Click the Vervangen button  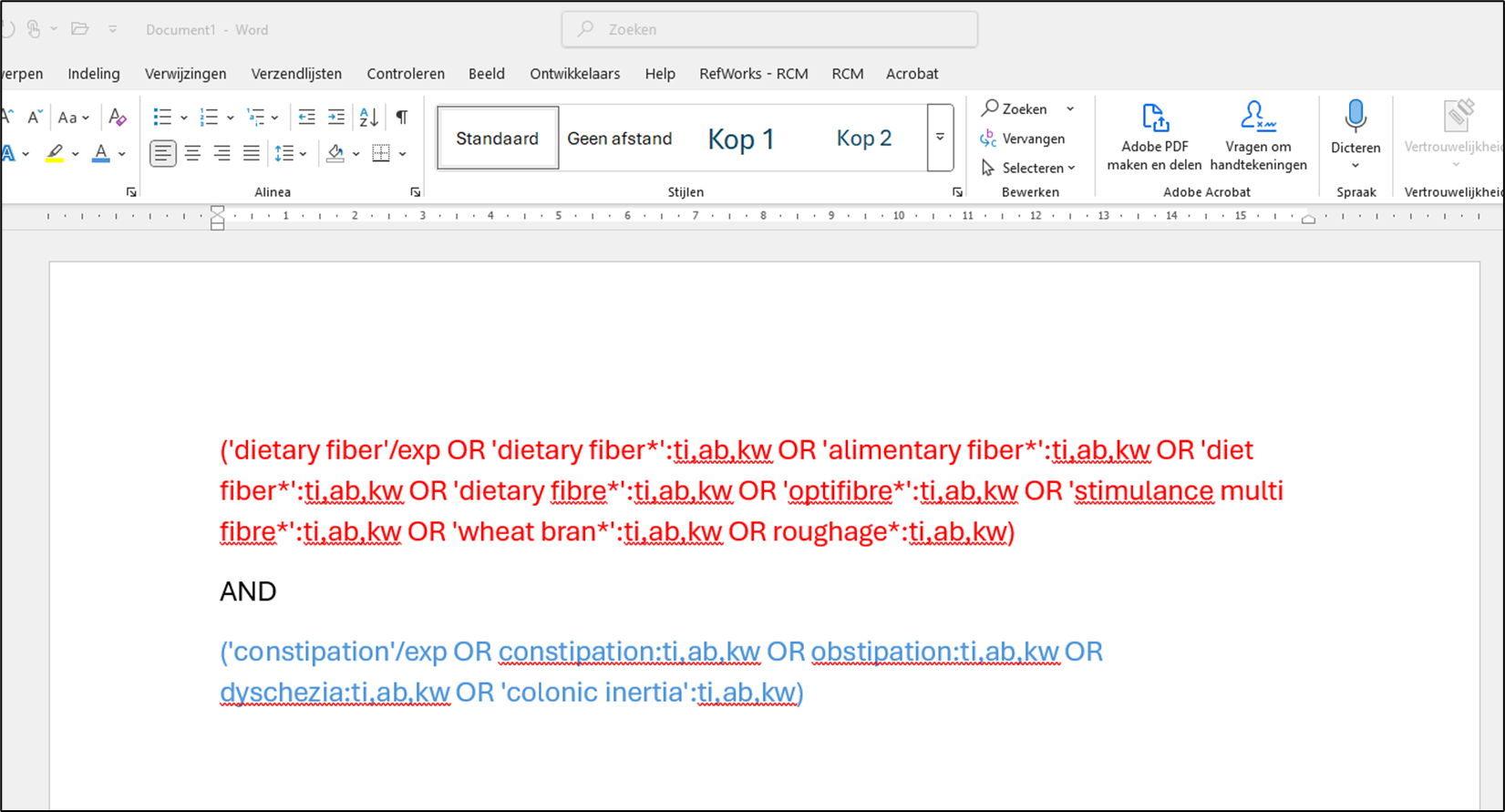click(1023, 139)
